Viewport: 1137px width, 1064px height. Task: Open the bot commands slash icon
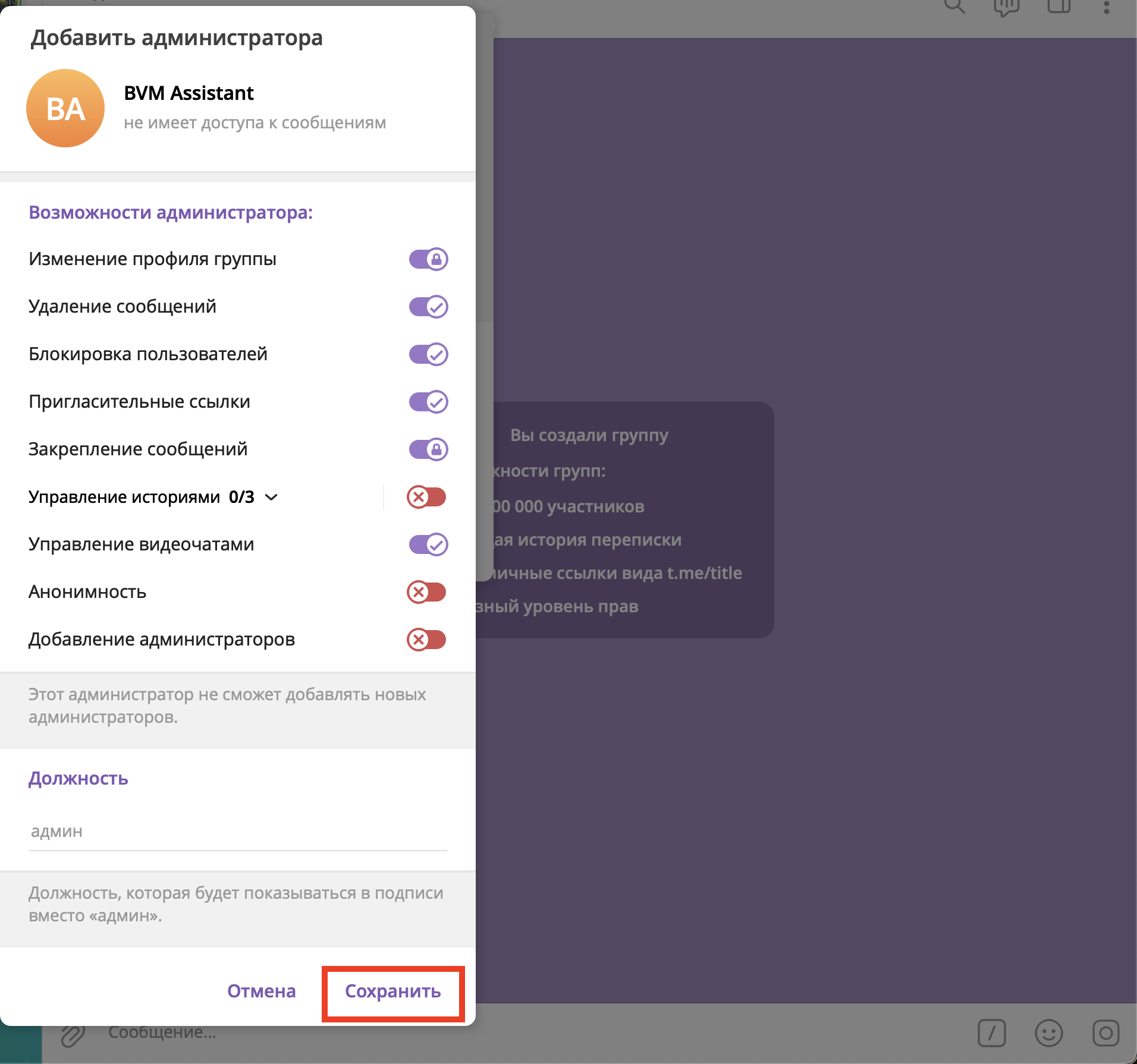pos(991,1033)
